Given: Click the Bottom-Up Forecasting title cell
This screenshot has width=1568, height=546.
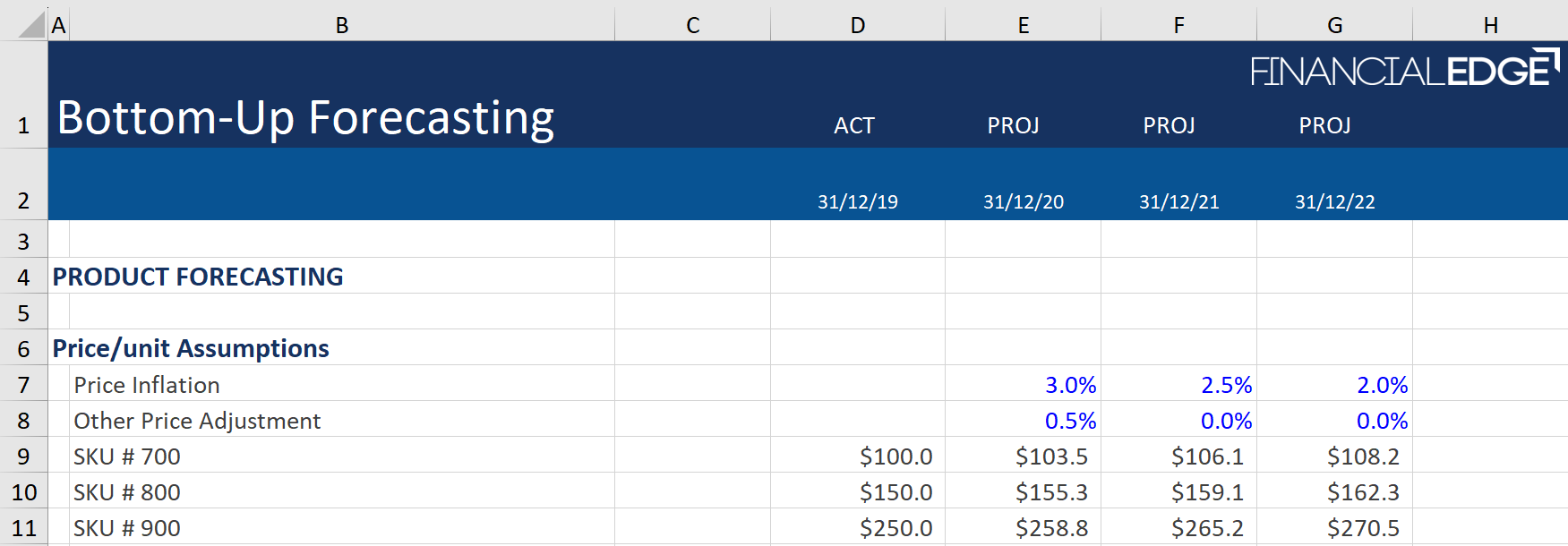Looking at the screenshot, I should pyautogui.click(x=305, y=118).
